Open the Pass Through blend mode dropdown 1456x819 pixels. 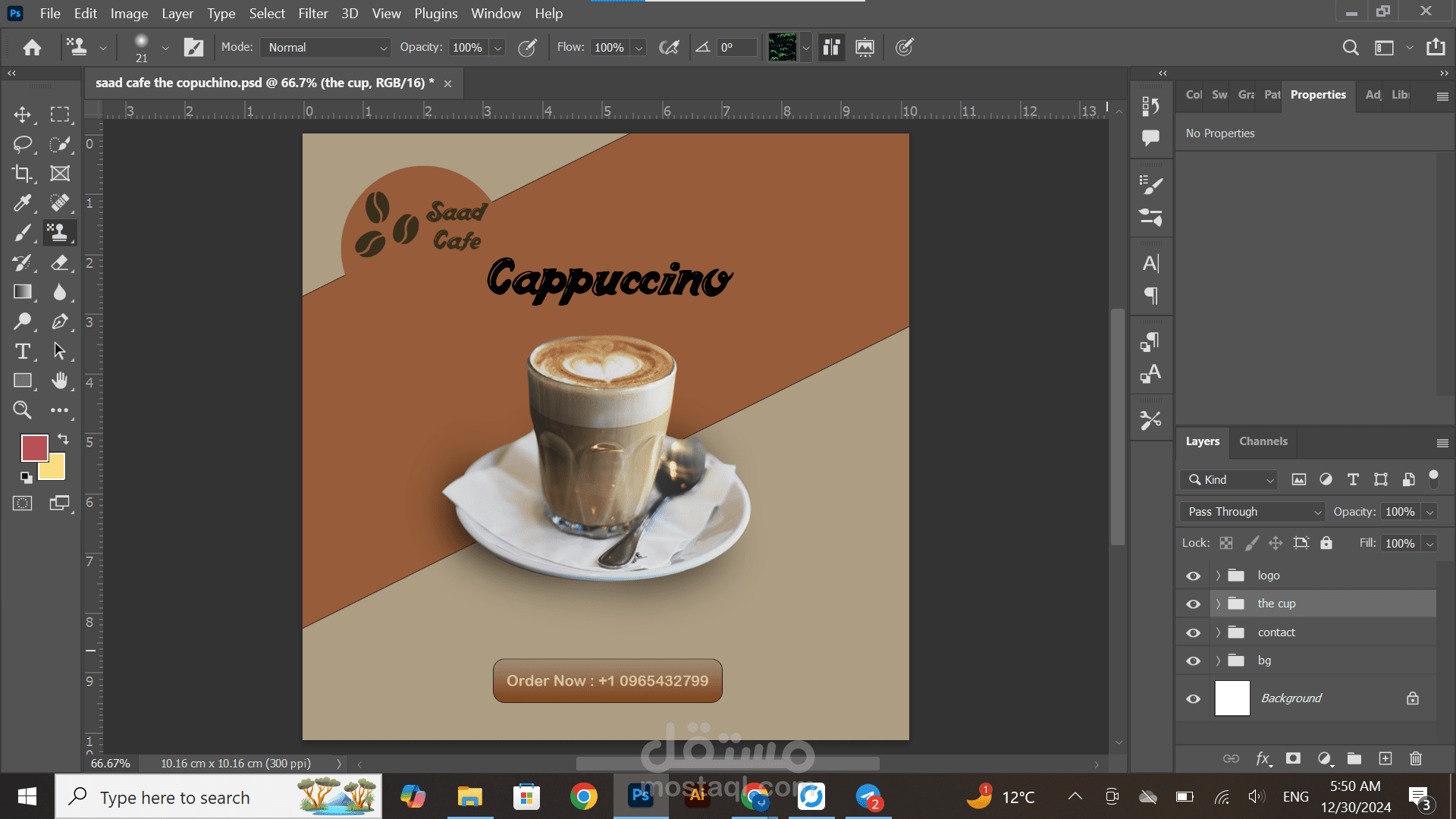1251,512
